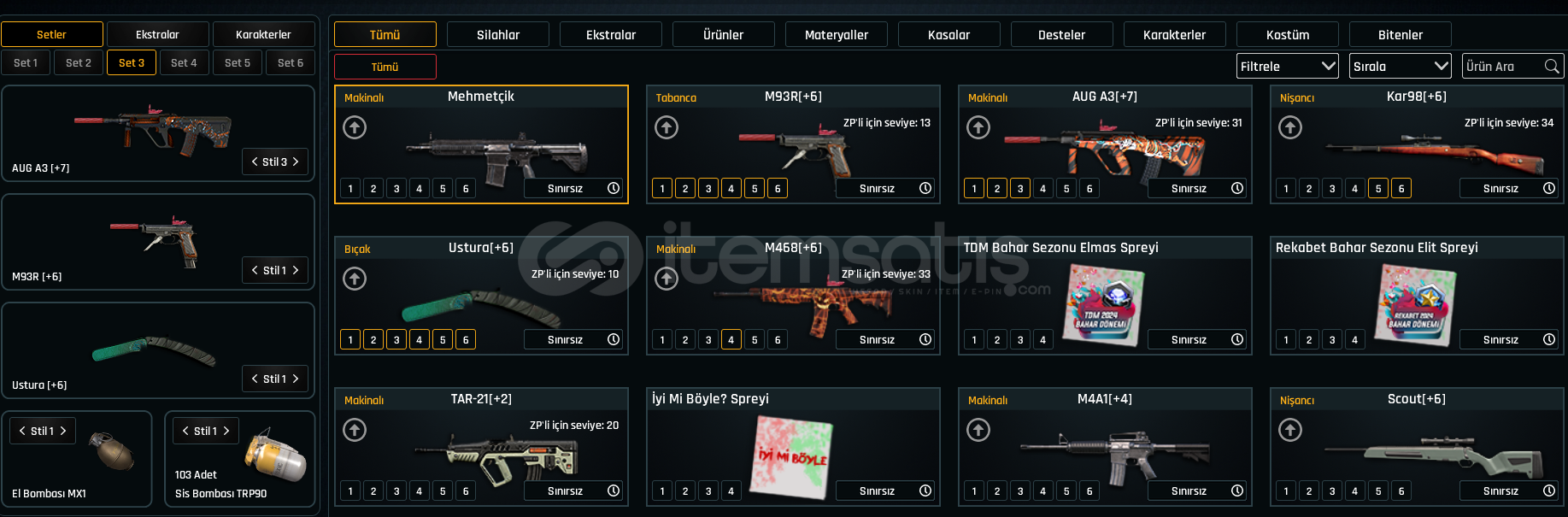The width and height of the screenshot is (1568, 517).
Task: Click the clock icon on TAR-21[+2] card
Action: [x=614, y=491]
